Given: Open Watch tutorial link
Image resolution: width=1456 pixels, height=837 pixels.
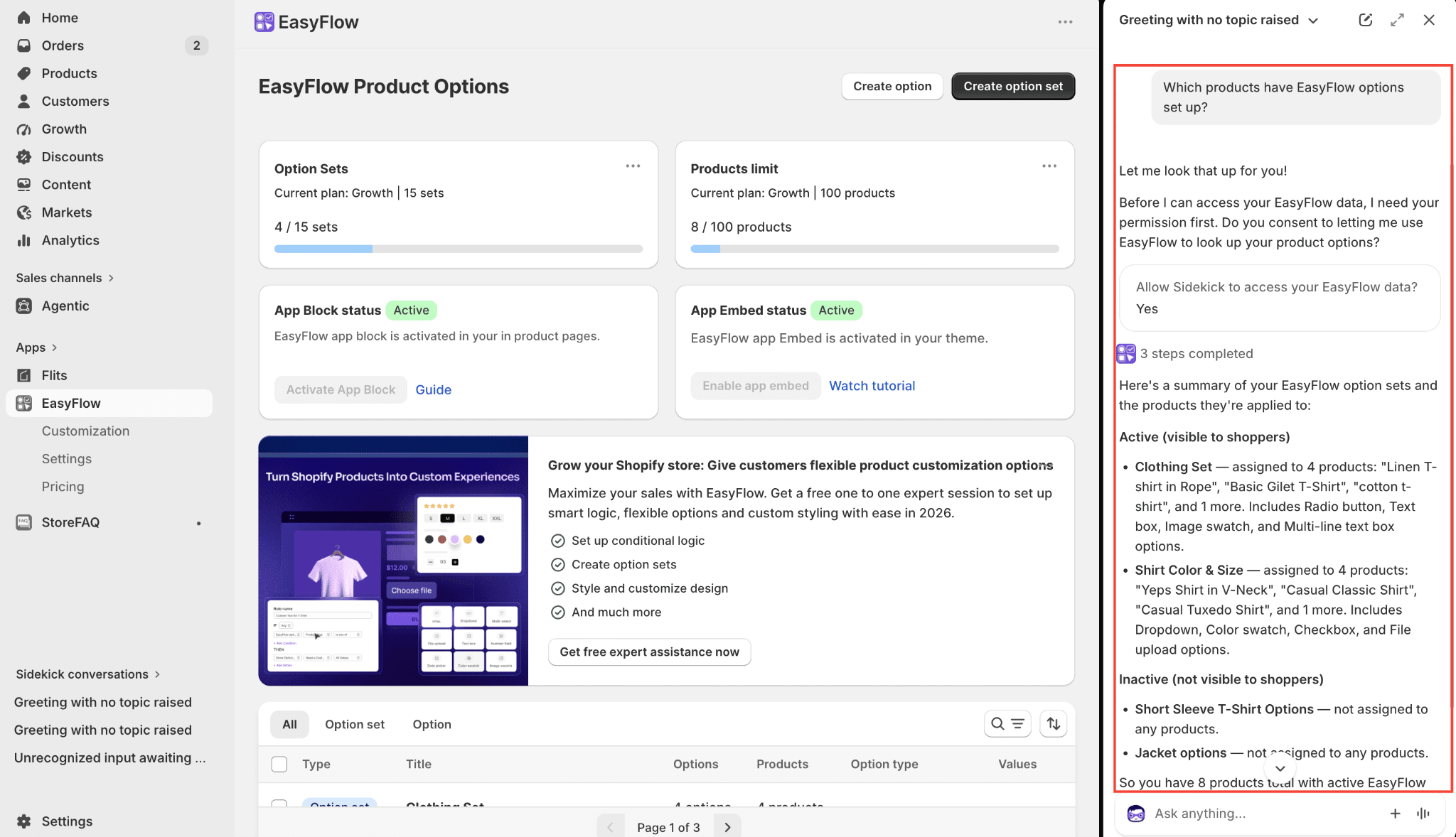Looking at the screenshot, I should point(872,386).
